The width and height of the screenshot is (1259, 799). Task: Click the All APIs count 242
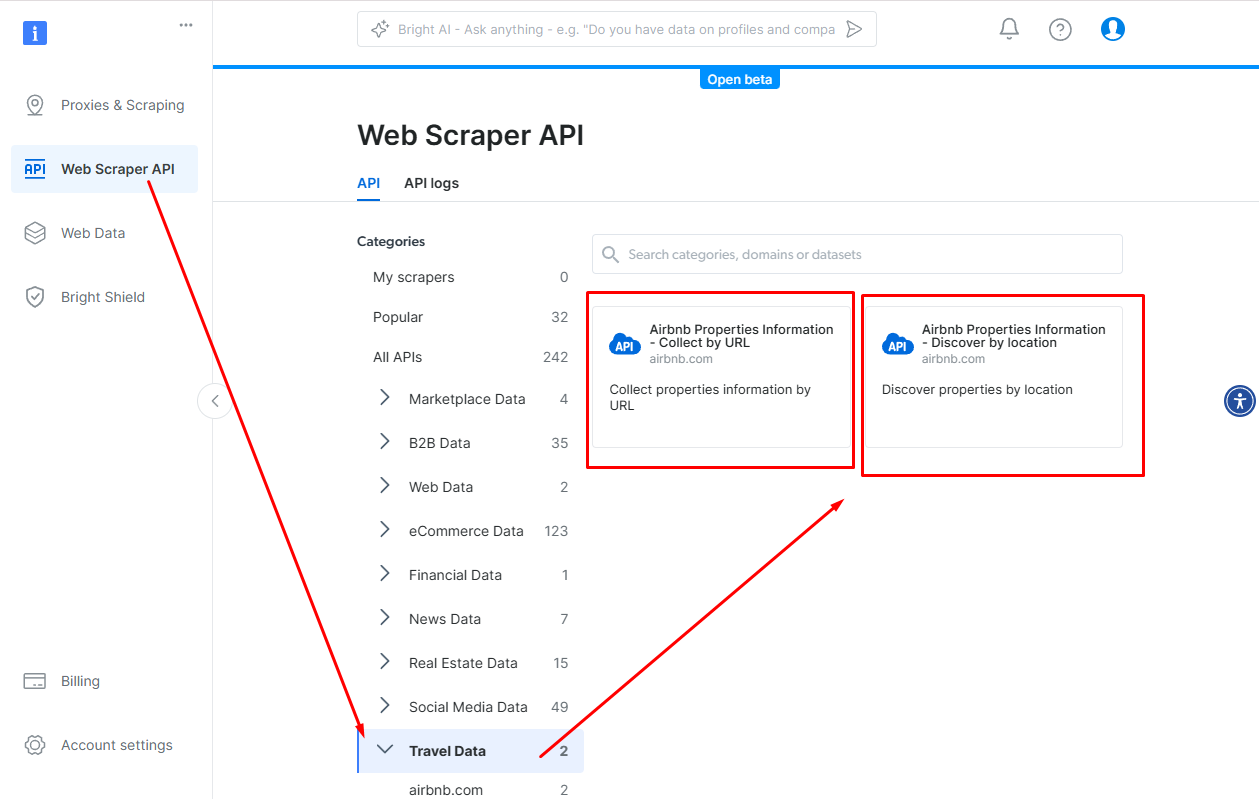[555, 357]
